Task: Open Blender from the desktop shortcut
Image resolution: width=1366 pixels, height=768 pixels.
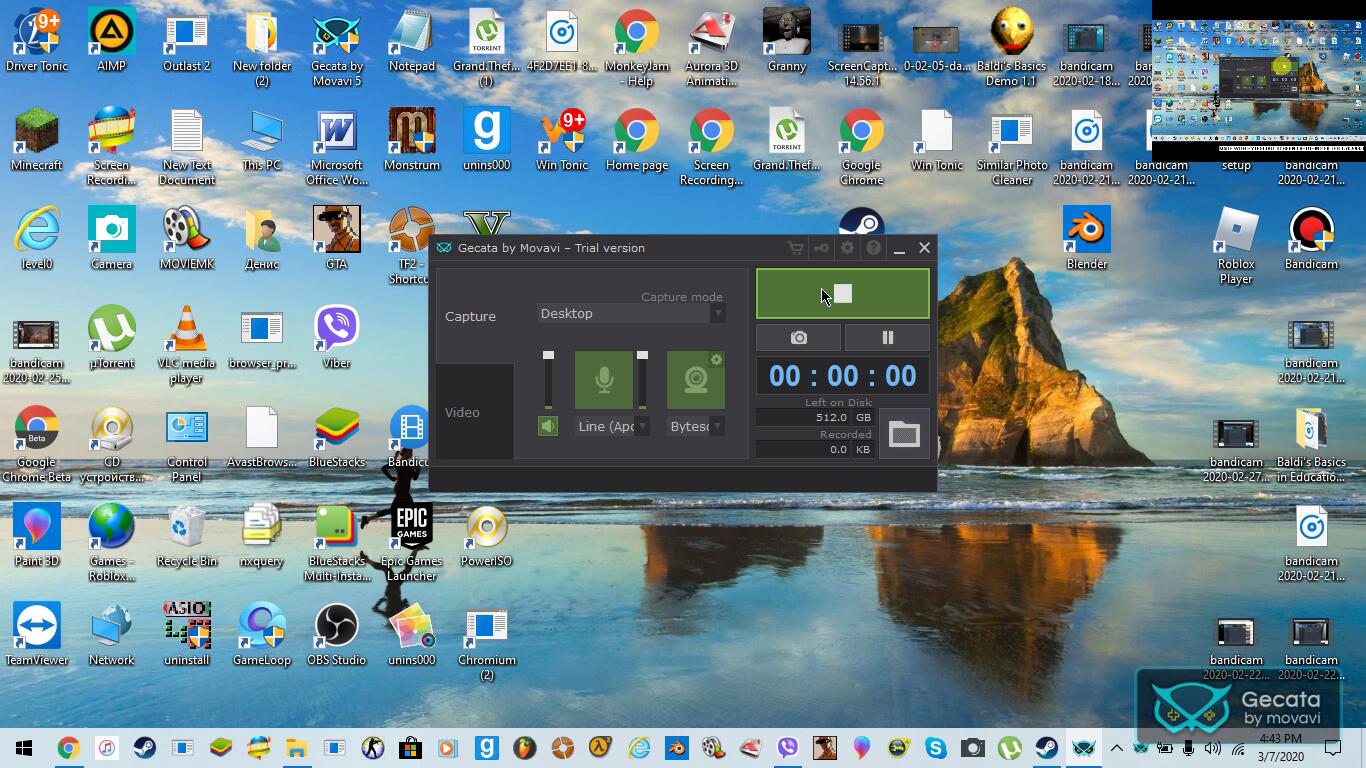Action: pos(1086,240)
